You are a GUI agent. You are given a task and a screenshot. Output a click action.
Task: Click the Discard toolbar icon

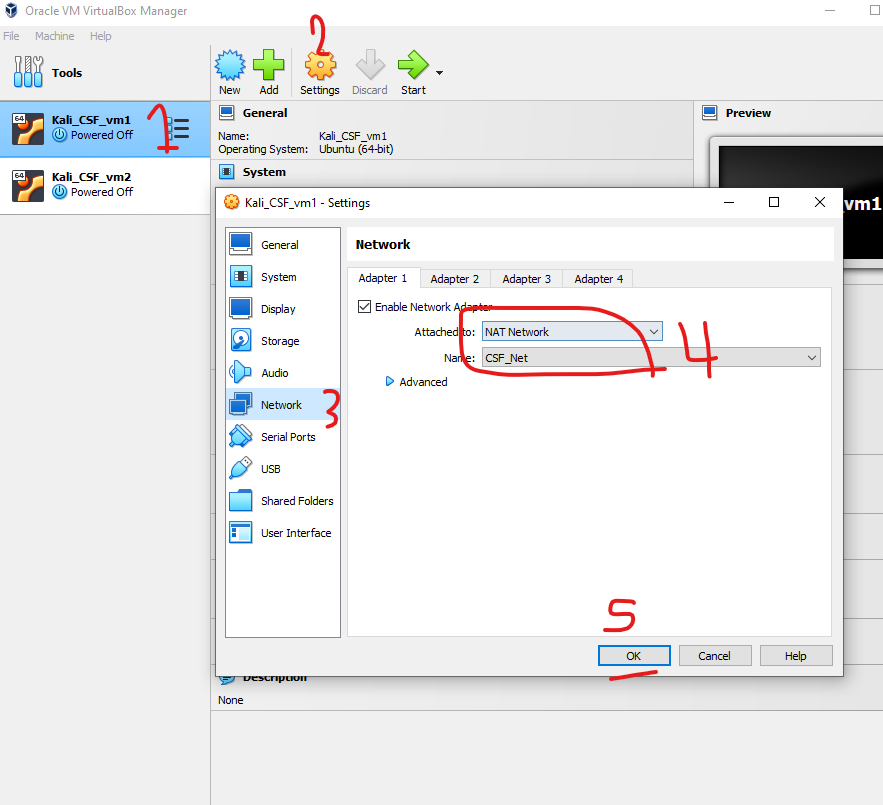tap(370, 65)
